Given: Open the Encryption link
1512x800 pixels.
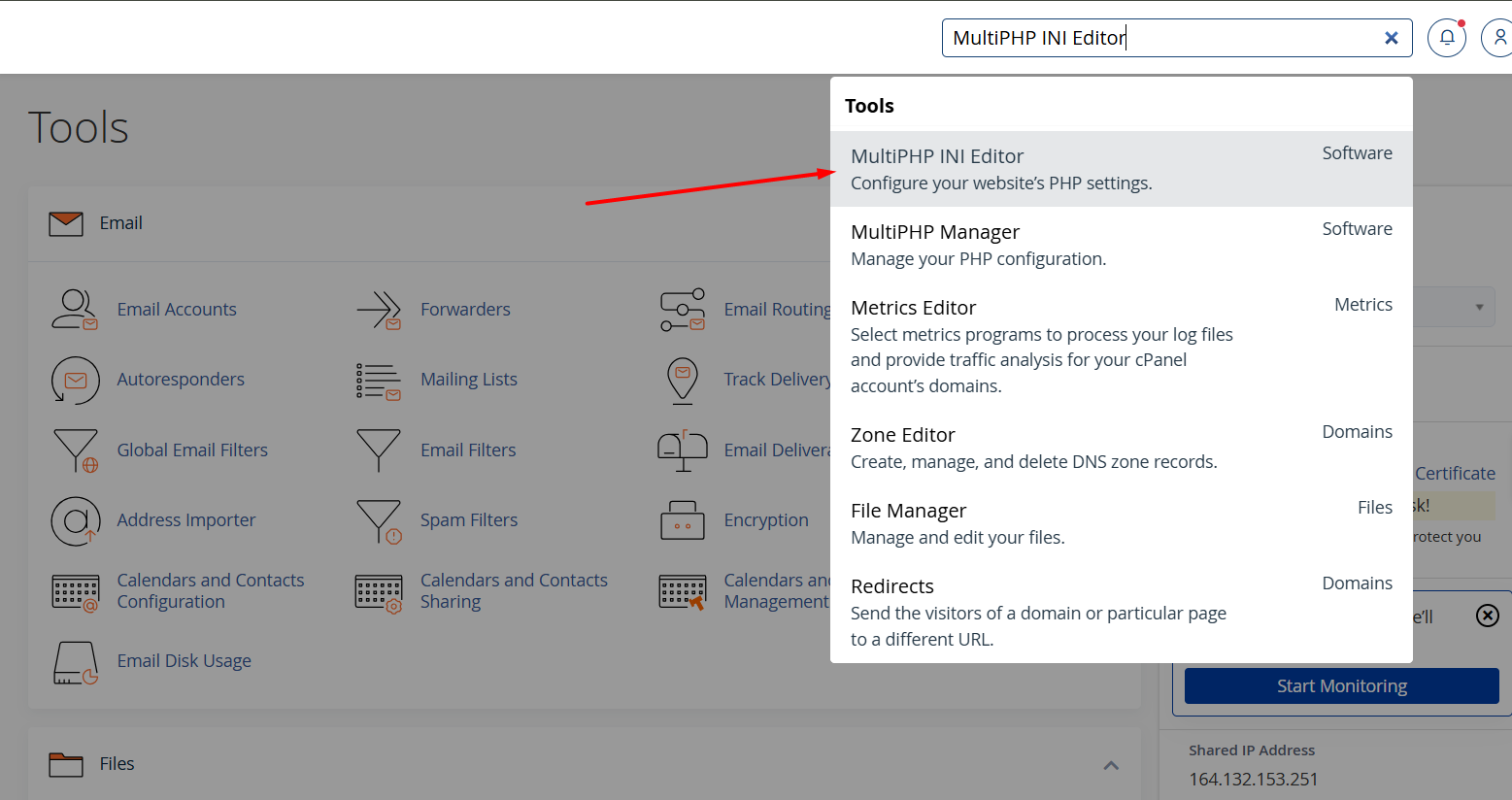Looking at the screenshot, I should coord(766,519).
